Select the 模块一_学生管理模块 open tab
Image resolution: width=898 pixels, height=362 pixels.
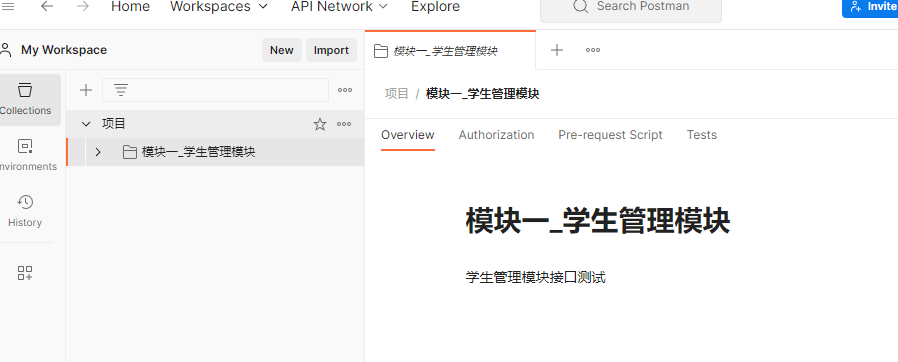(450, 51)
